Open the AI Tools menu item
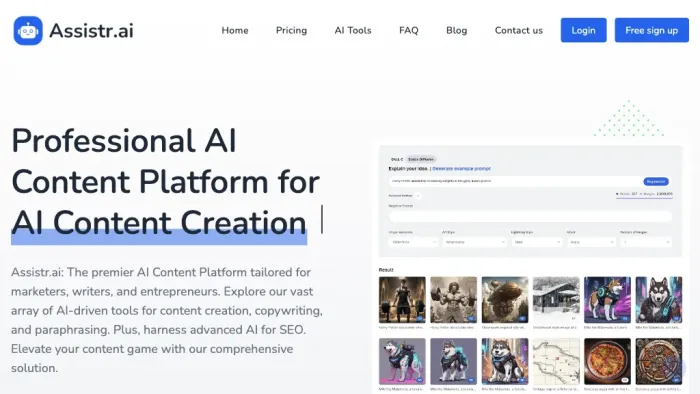Viewport: 700px width, 394px height. click(x=353, y=30)
